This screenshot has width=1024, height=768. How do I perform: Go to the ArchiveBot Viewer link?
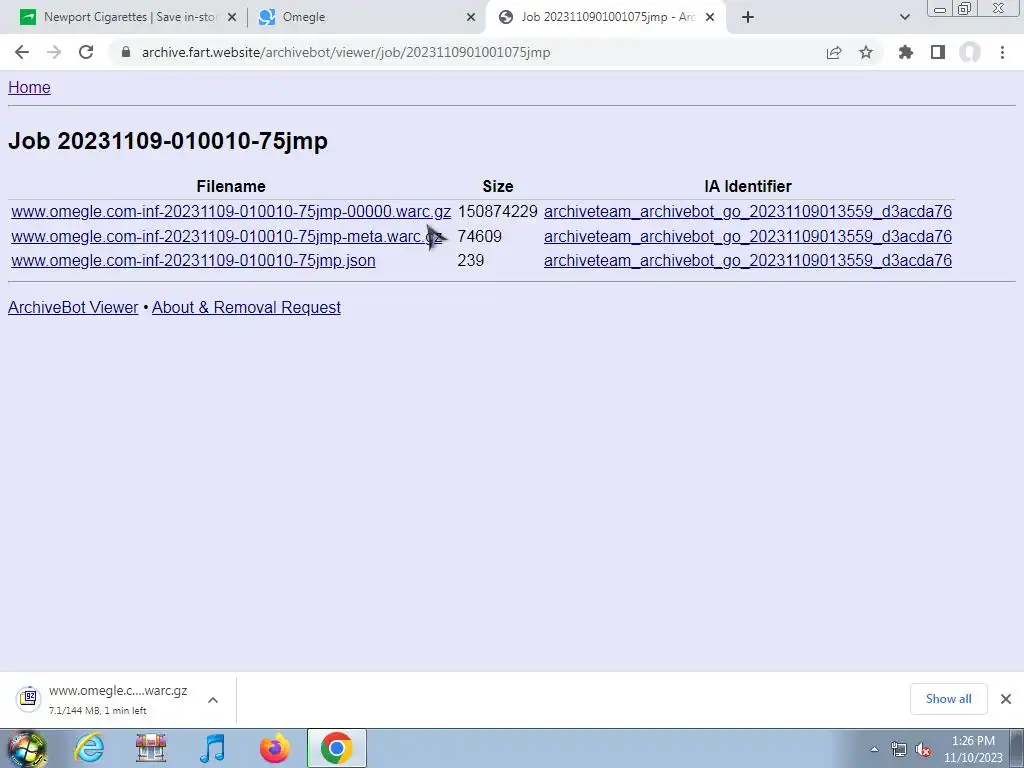coord(73,308)
